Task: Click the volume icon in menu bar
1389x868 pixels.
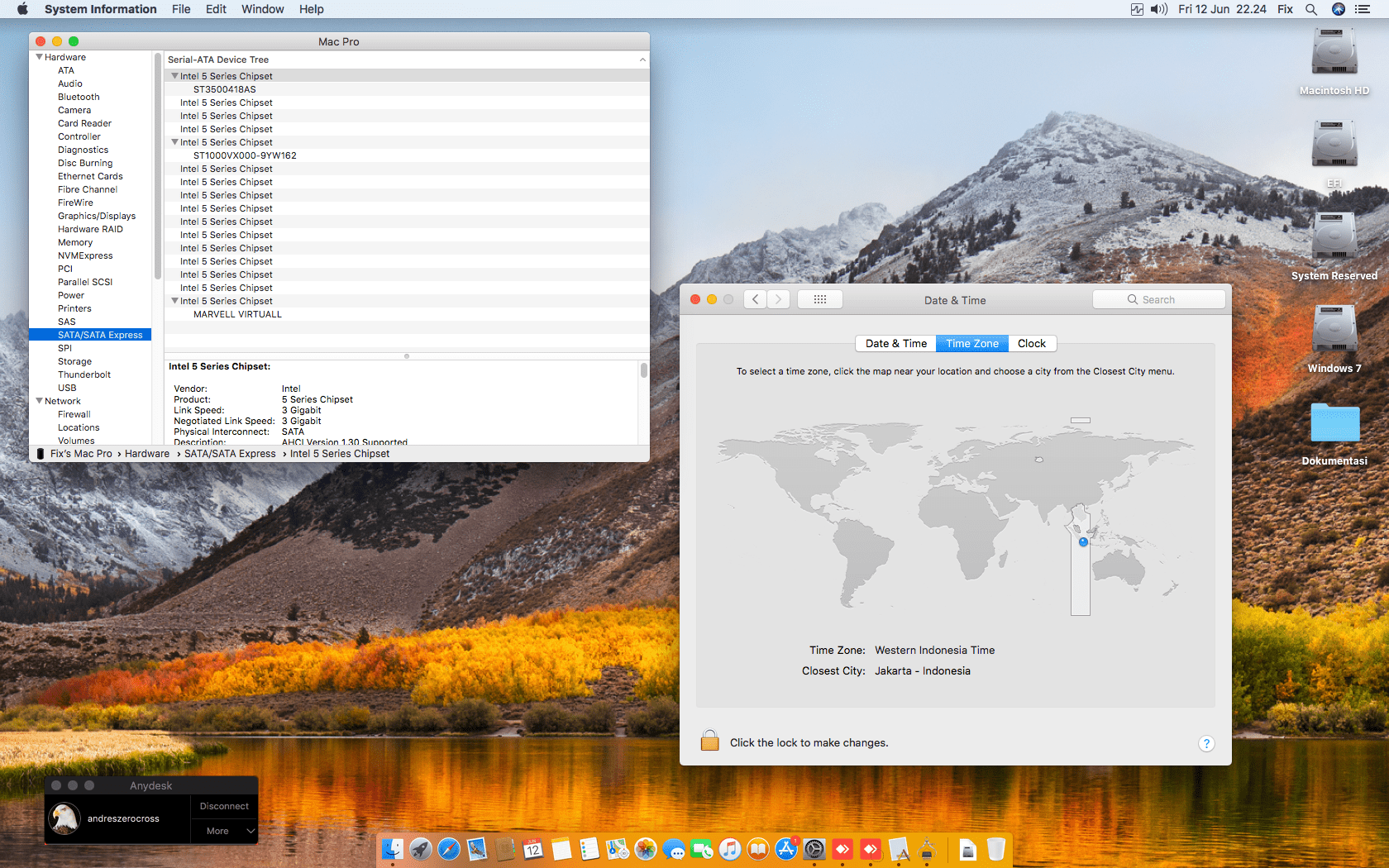Action: click(1159, 9)
